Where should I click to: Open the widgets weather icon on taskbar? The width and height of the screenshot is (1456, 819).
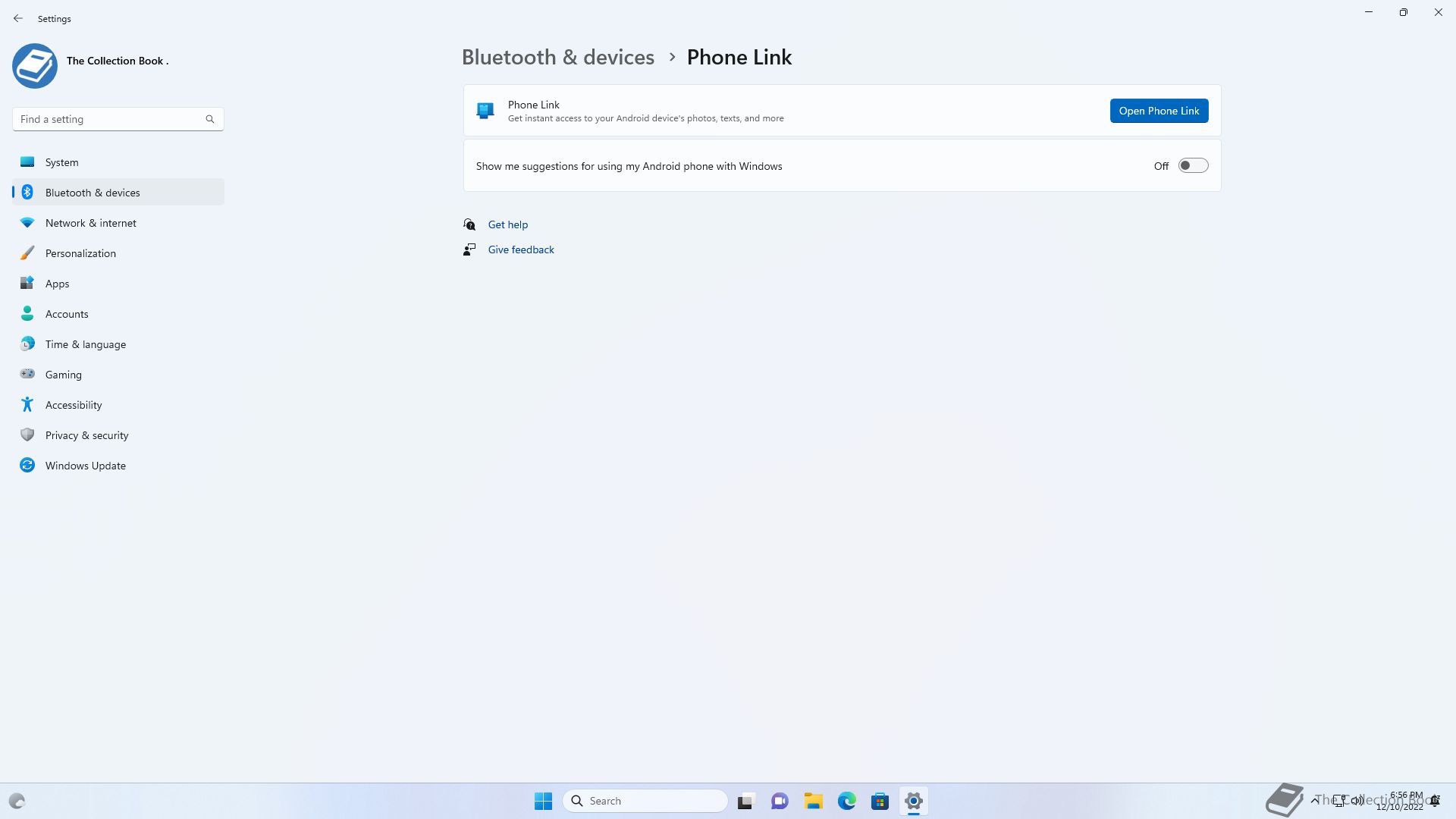click(x=17, y=801)
